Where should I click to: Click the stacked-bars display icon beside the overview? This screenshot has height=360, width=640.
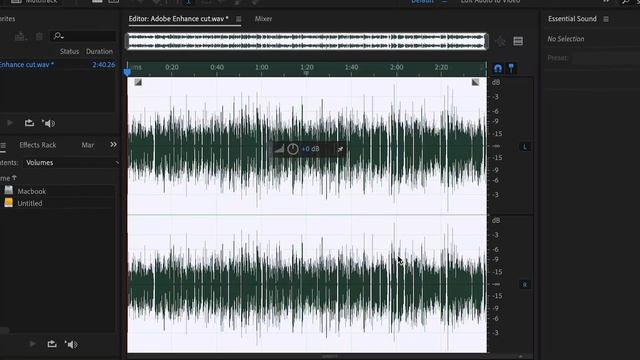(x=518, y=41)
